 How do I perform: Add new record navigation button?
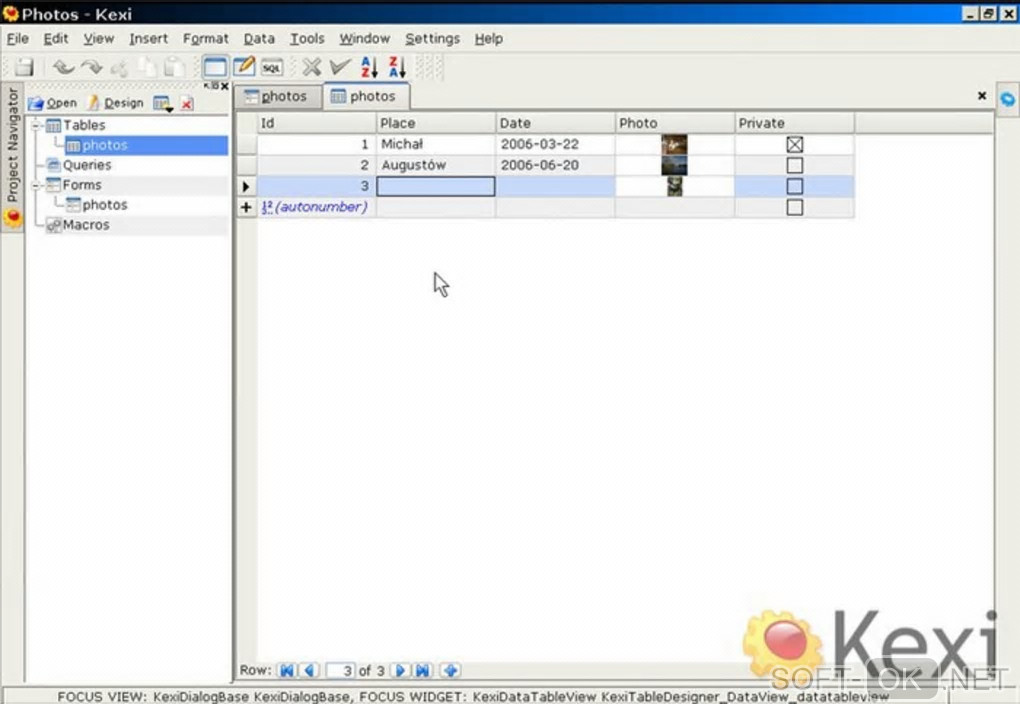click(450, 670)
